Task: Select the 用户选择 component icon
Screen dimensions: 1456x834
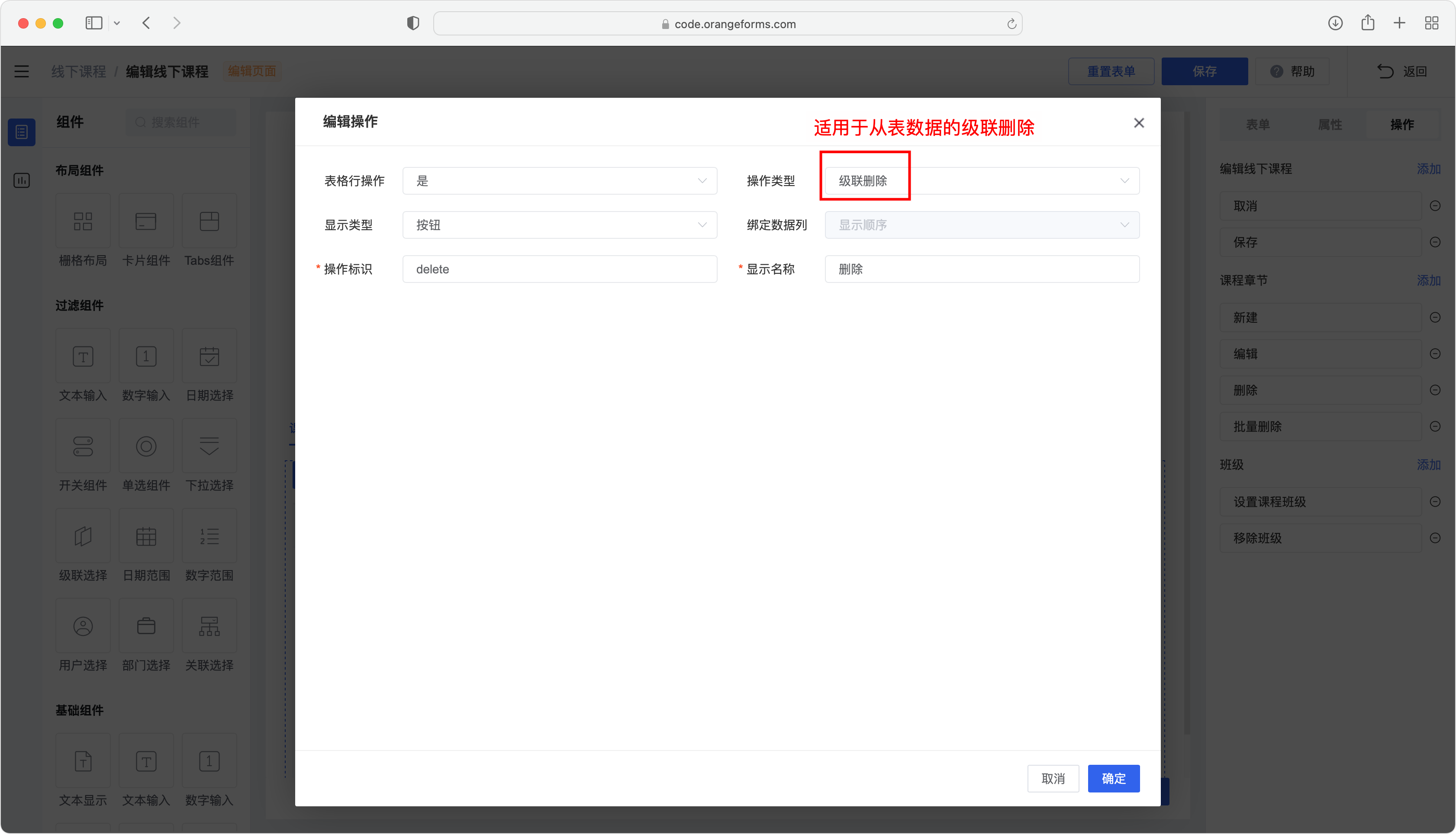Action: click(83, 626)
